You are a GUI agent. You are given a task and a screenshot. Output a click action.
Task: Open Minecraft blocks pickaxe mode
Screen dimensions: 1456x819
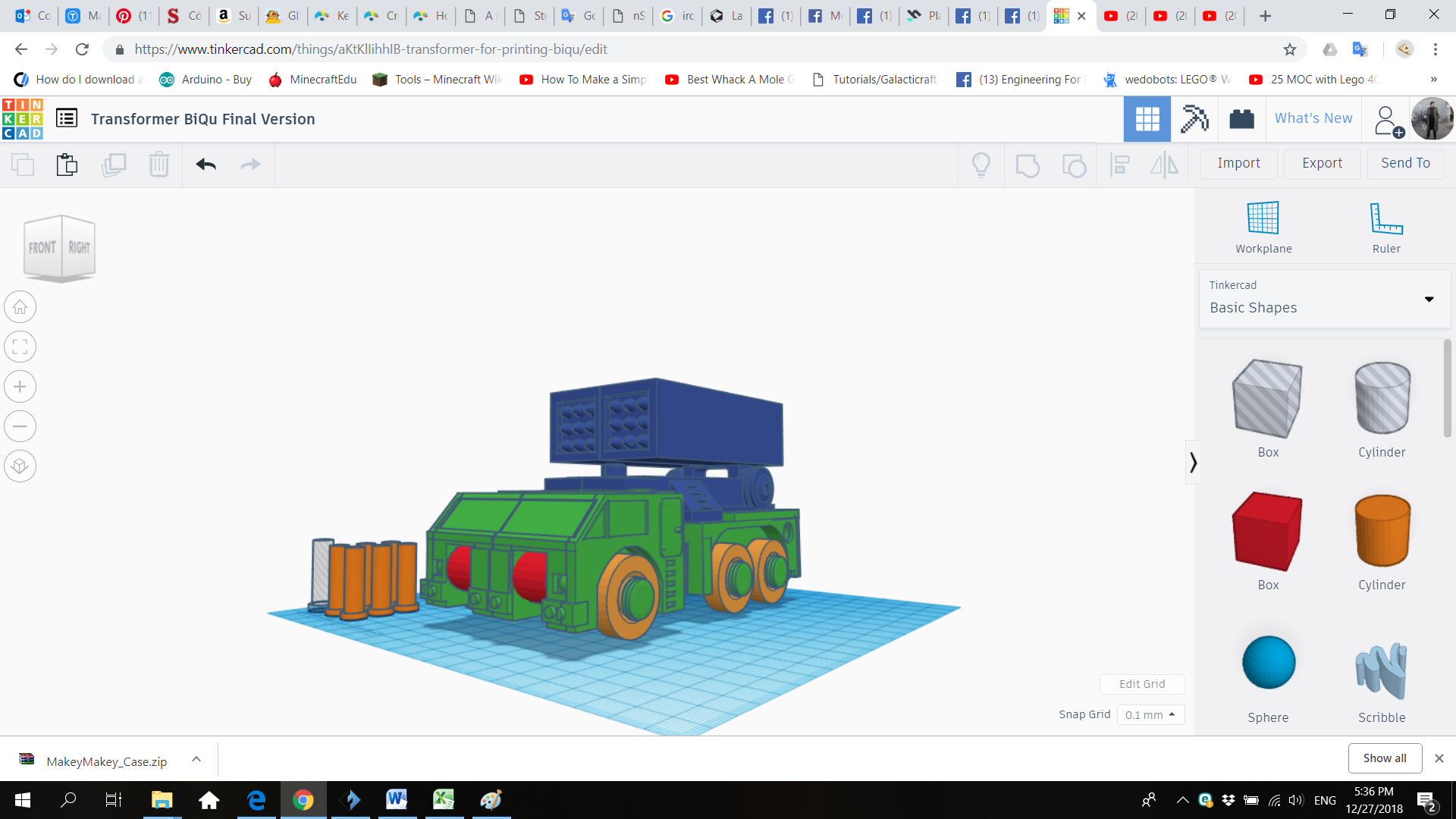pyautogui.click(x=1194, y=119)
